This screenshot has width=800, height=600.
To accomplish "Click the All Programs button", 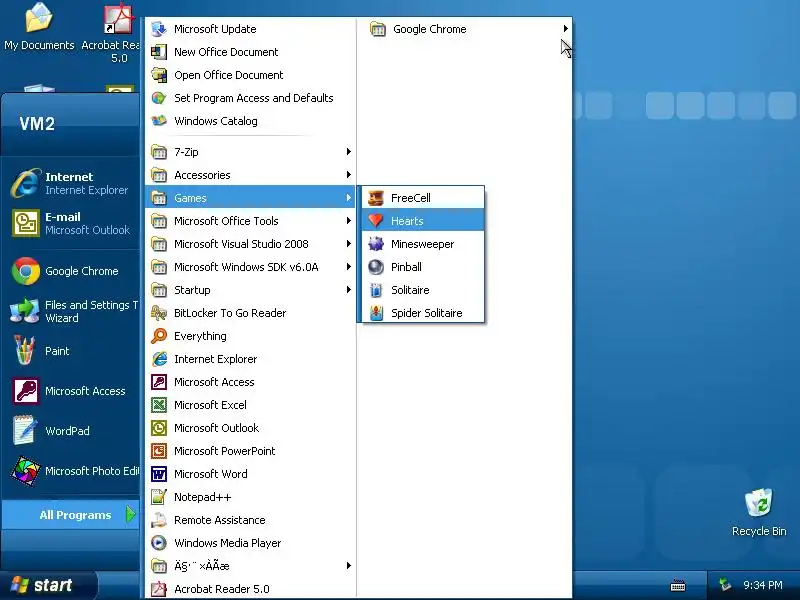I will pos(70,515).
